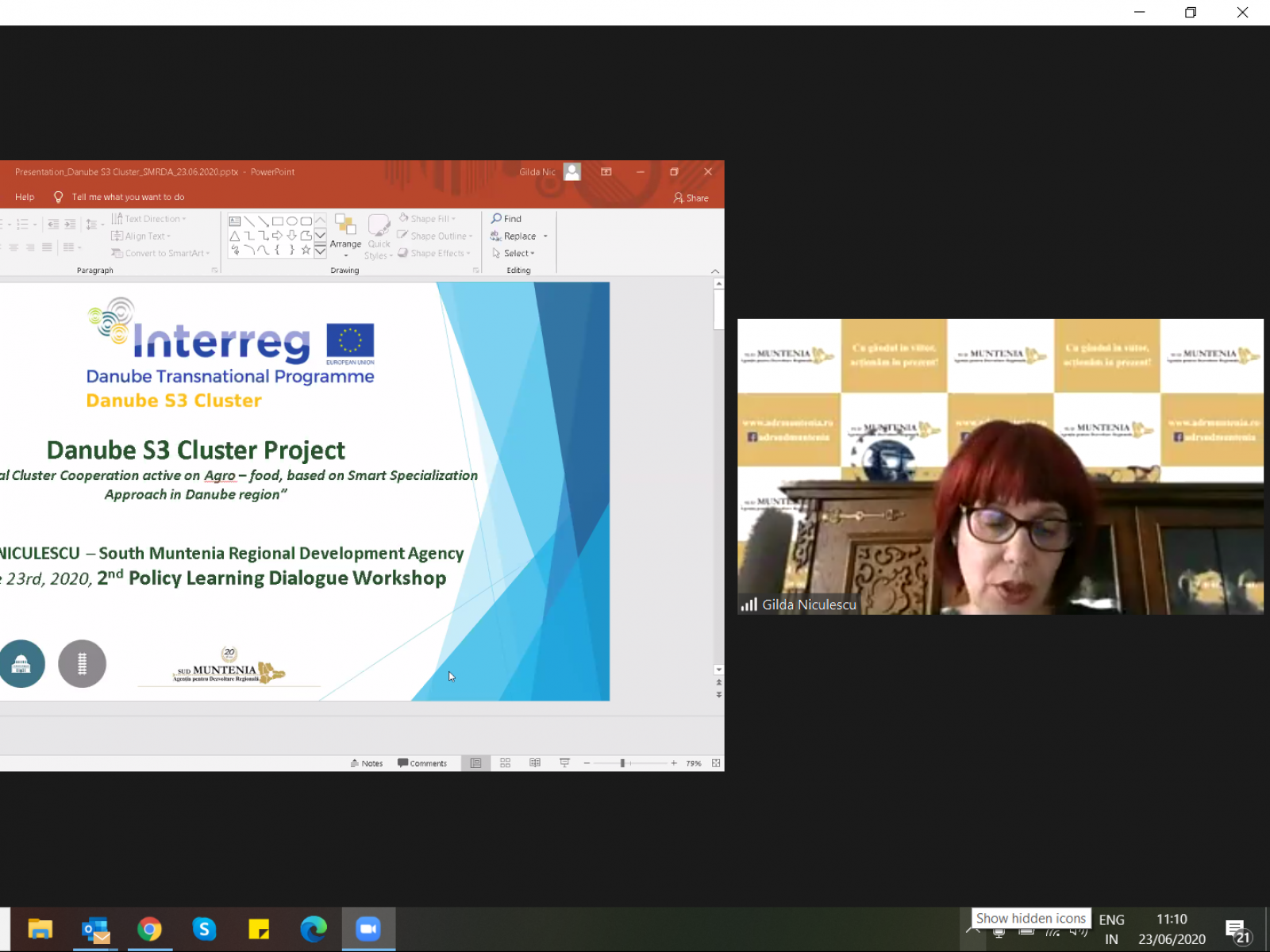1270x952 pixels.
Task: Open Drawing Format Shape dialog launcher
Action: 475,271
